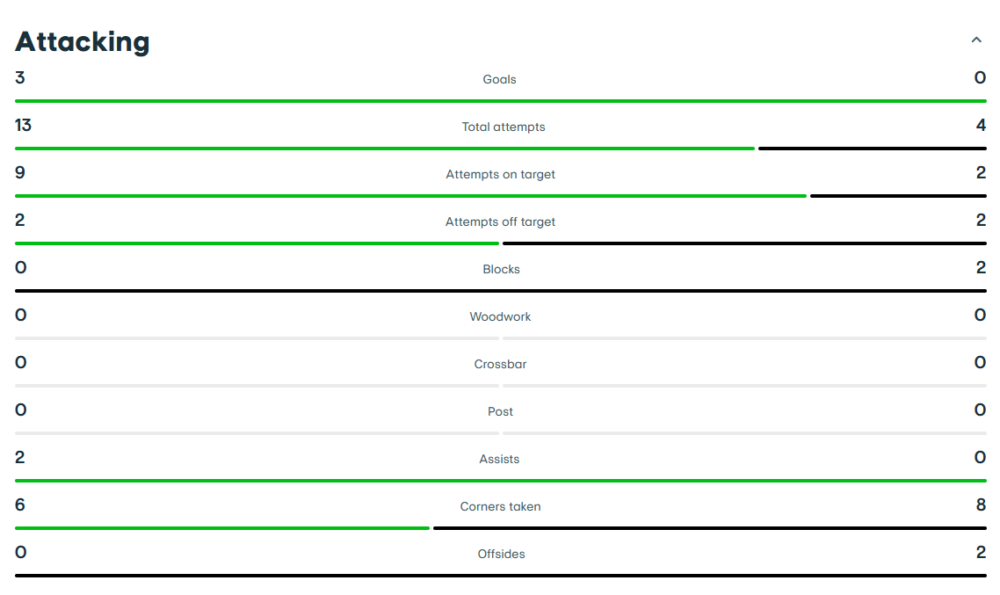Select the Crossbar stat label
This screenshot has height=595, width=1000.
[x=500, y=364]
